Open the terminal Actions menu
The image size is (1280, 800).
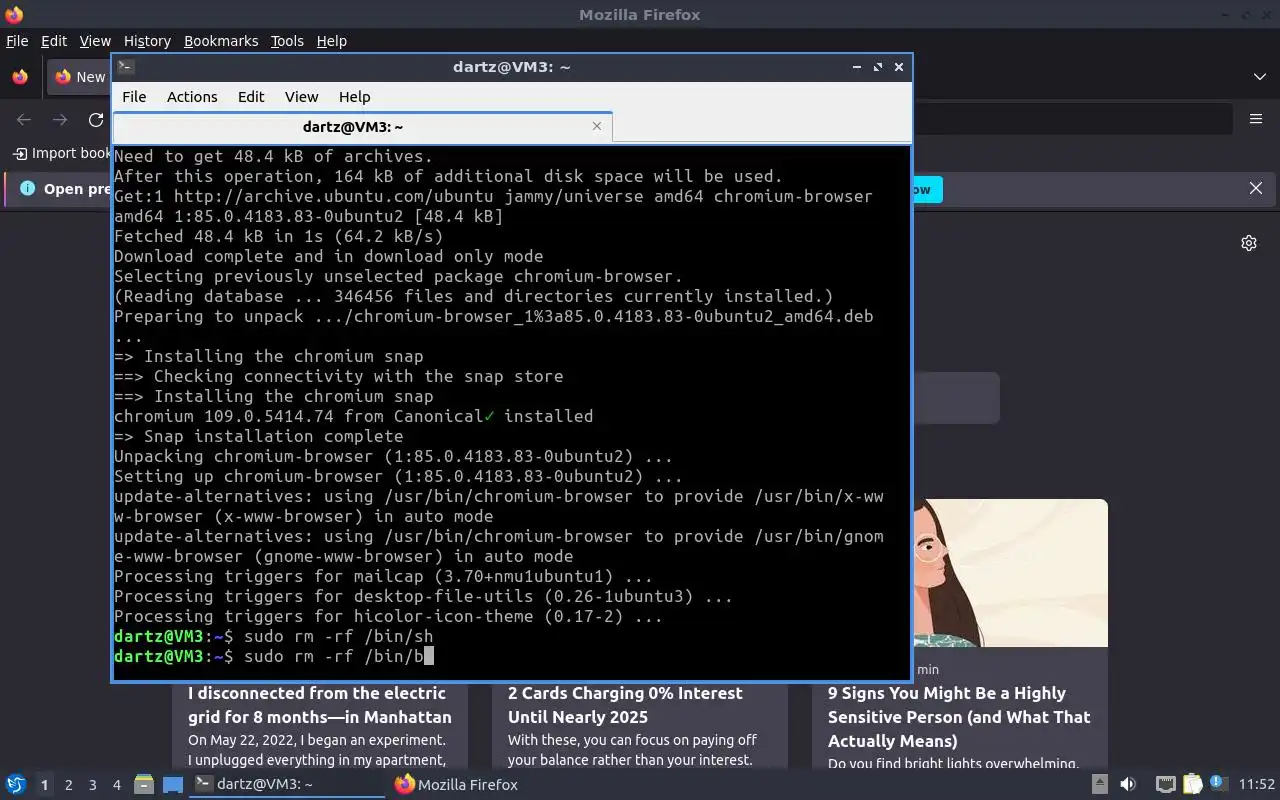(192, 97)
